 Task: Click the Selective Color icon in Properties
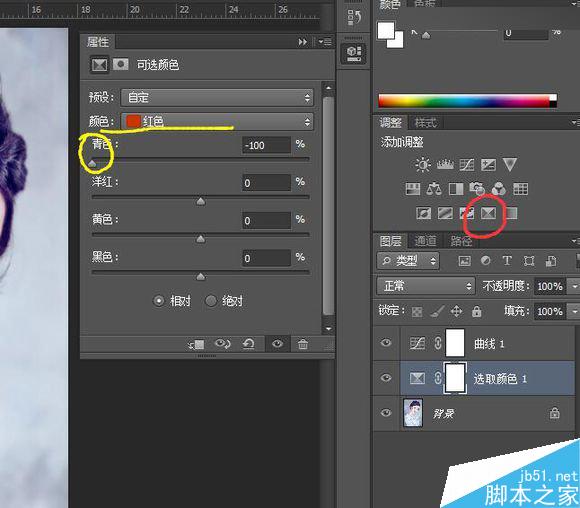(99, 65)
